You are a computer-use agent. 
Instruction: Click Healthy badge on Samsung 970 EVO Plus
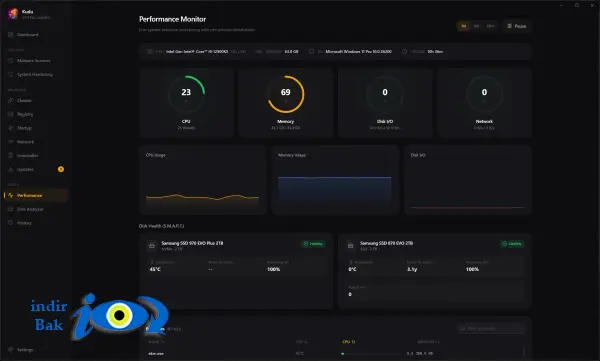point(313,244)
